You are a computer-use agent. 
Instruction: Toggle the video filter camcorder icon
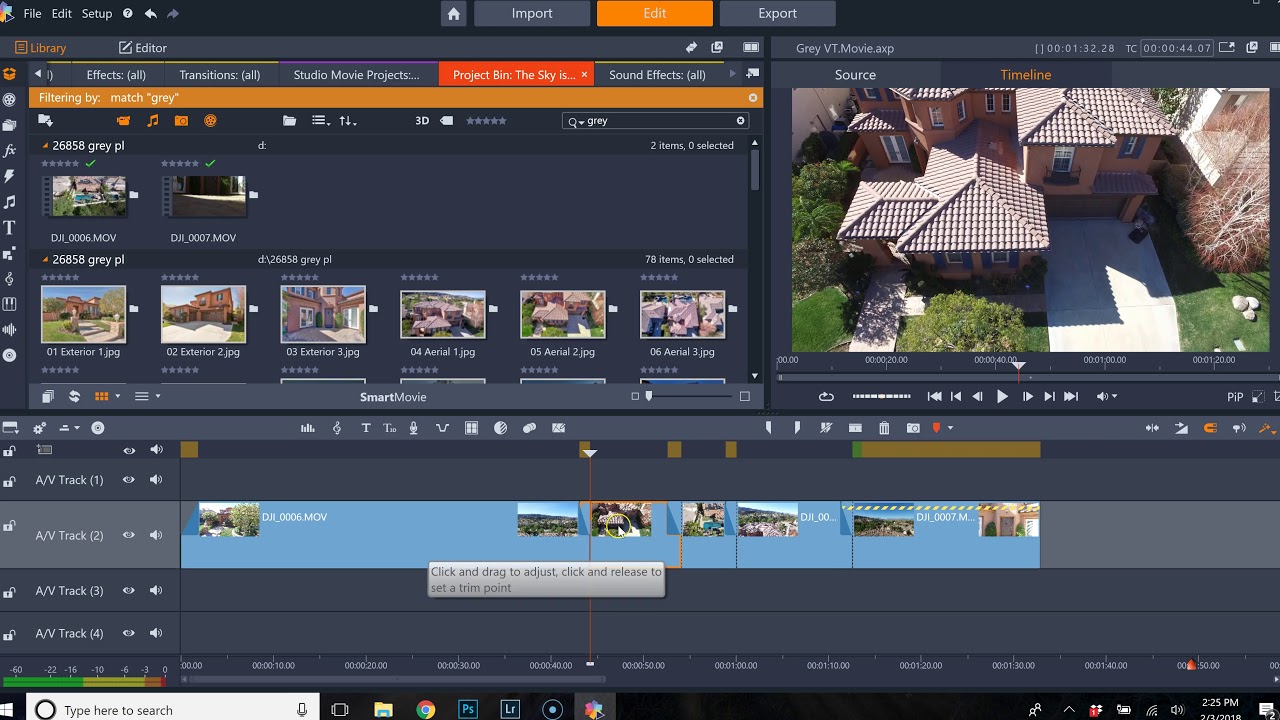pyautogui.click(x=123, y=121)
